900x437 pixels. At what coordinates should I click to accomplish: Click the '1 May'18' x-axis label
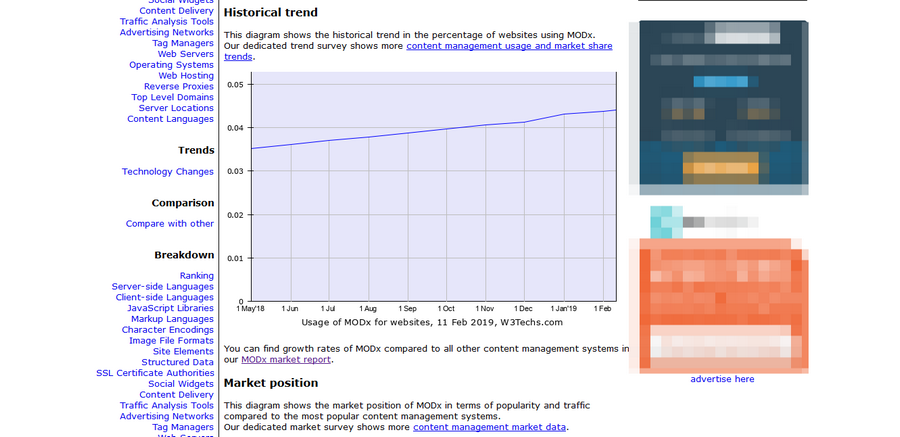250,309
